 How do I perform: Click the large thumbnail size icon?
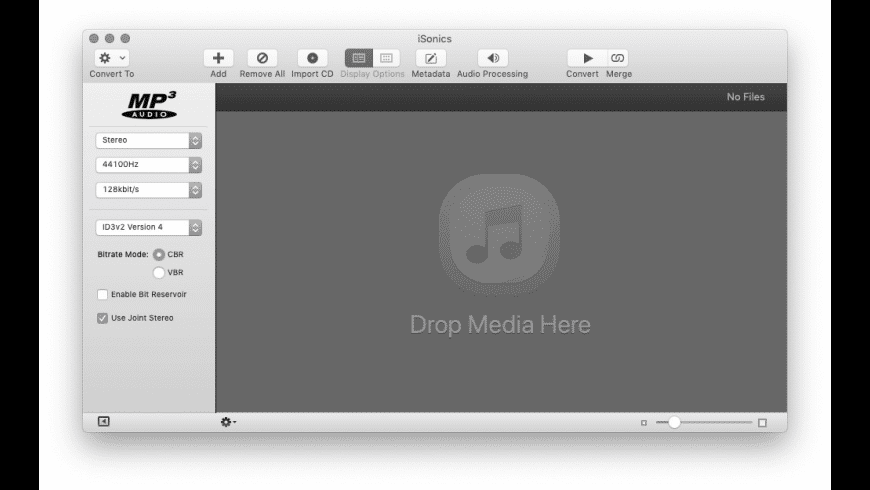pyautogui.click(x=762, y=423)
